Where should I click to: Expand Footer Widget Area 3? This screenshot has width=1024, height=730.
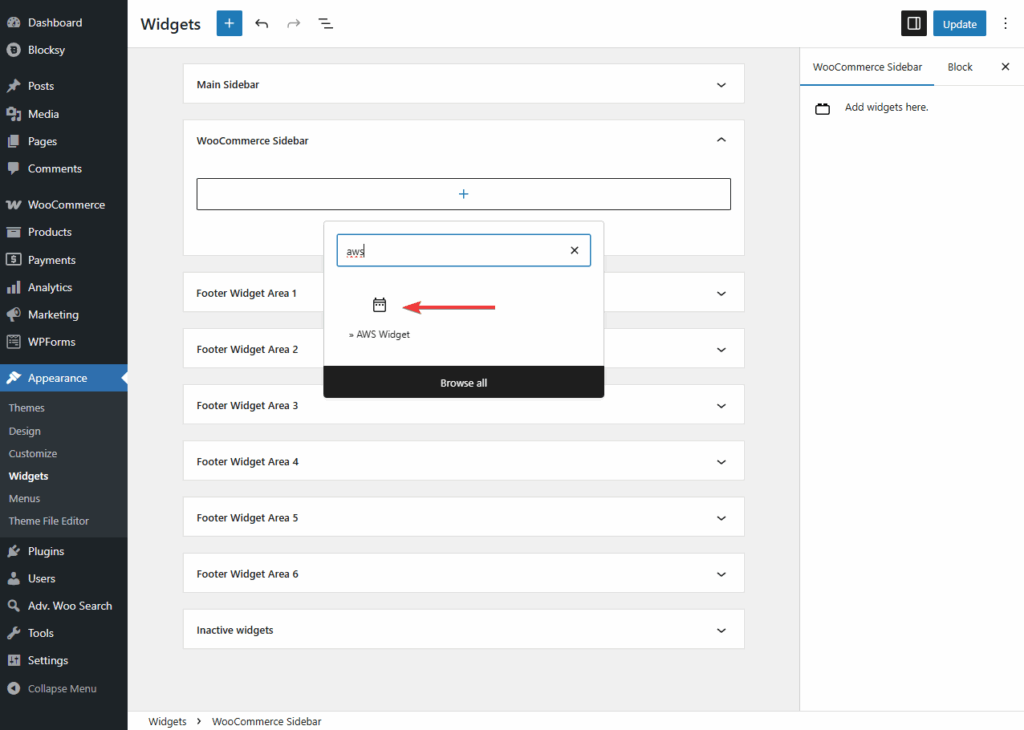pos(721,404)
